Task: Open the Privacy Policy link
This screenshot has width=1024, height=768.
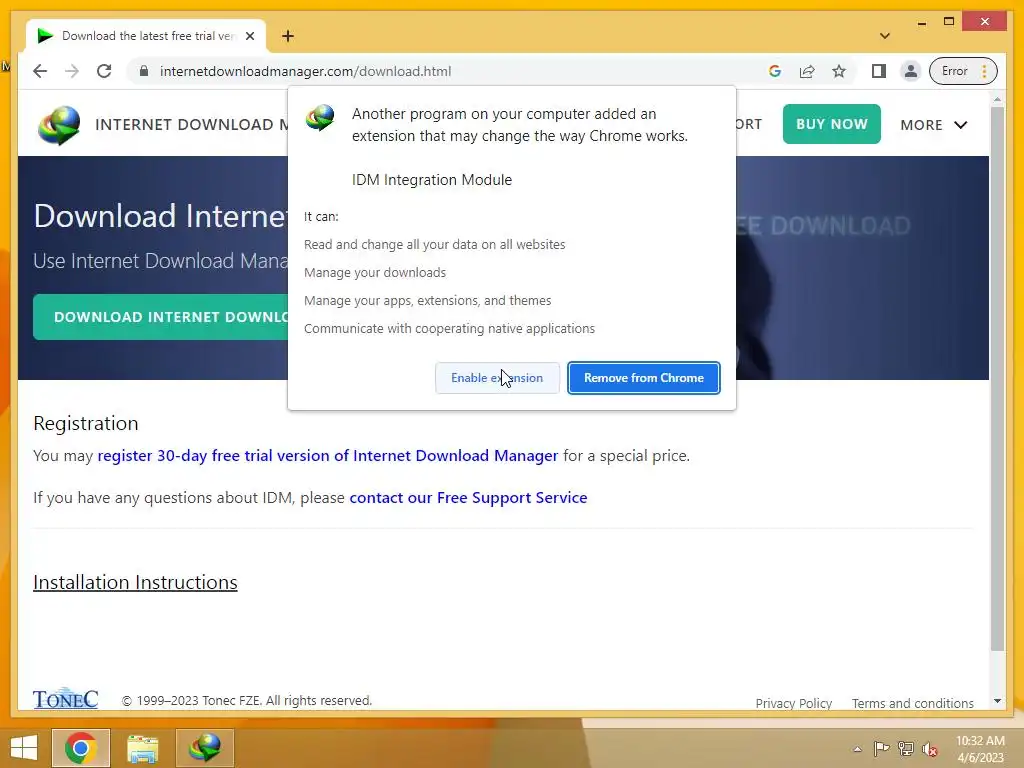Action: coord(793,703)
